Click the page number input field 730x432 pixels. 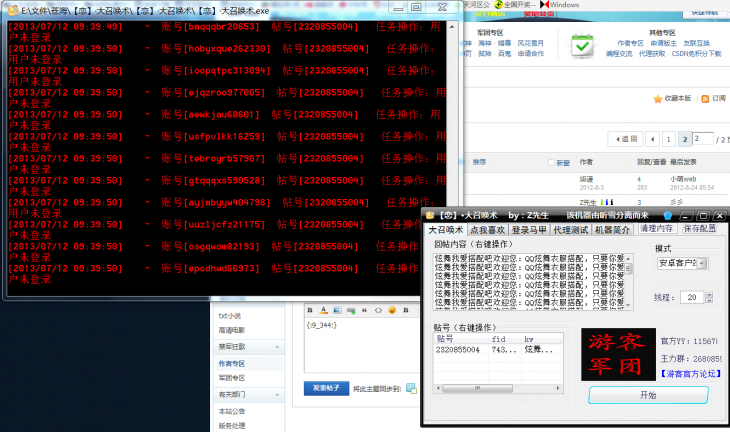point(703,138)
